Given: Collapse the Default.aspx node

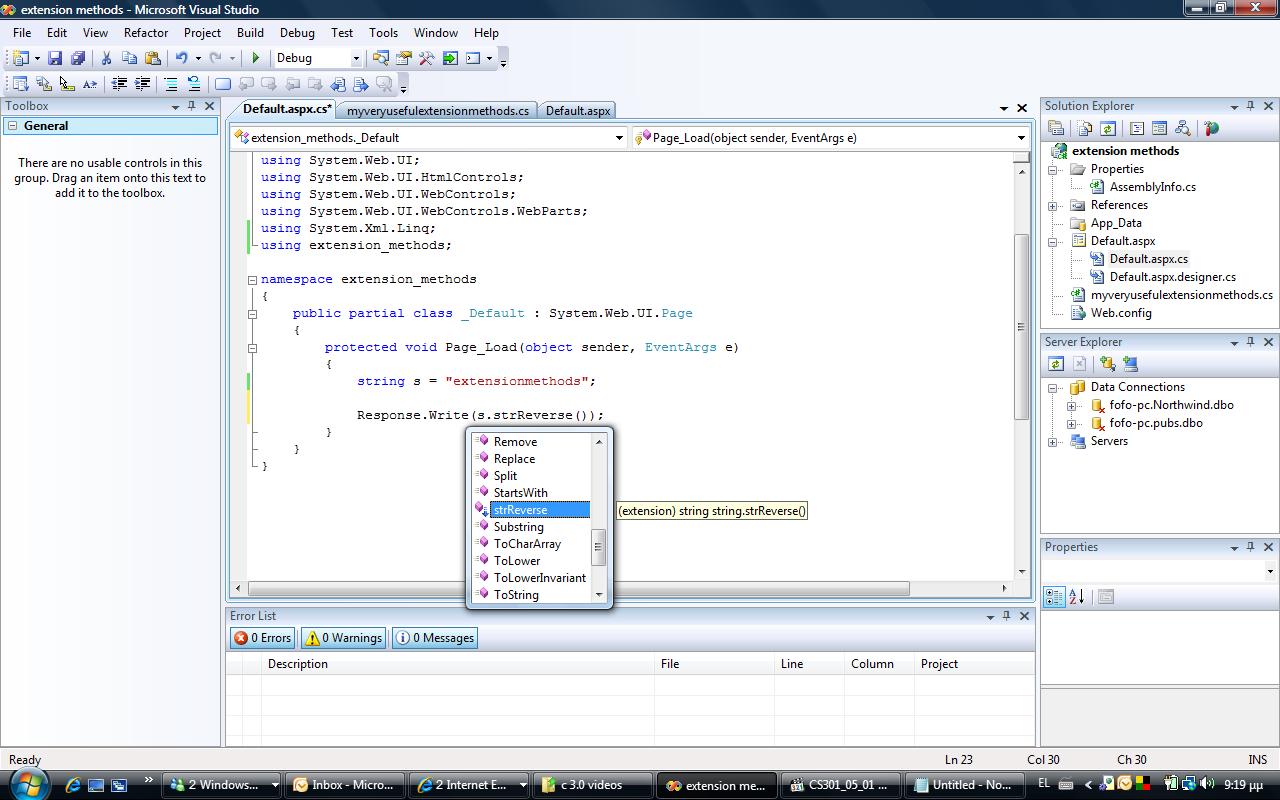Looking at the screenshot, I should point(1053,241).
